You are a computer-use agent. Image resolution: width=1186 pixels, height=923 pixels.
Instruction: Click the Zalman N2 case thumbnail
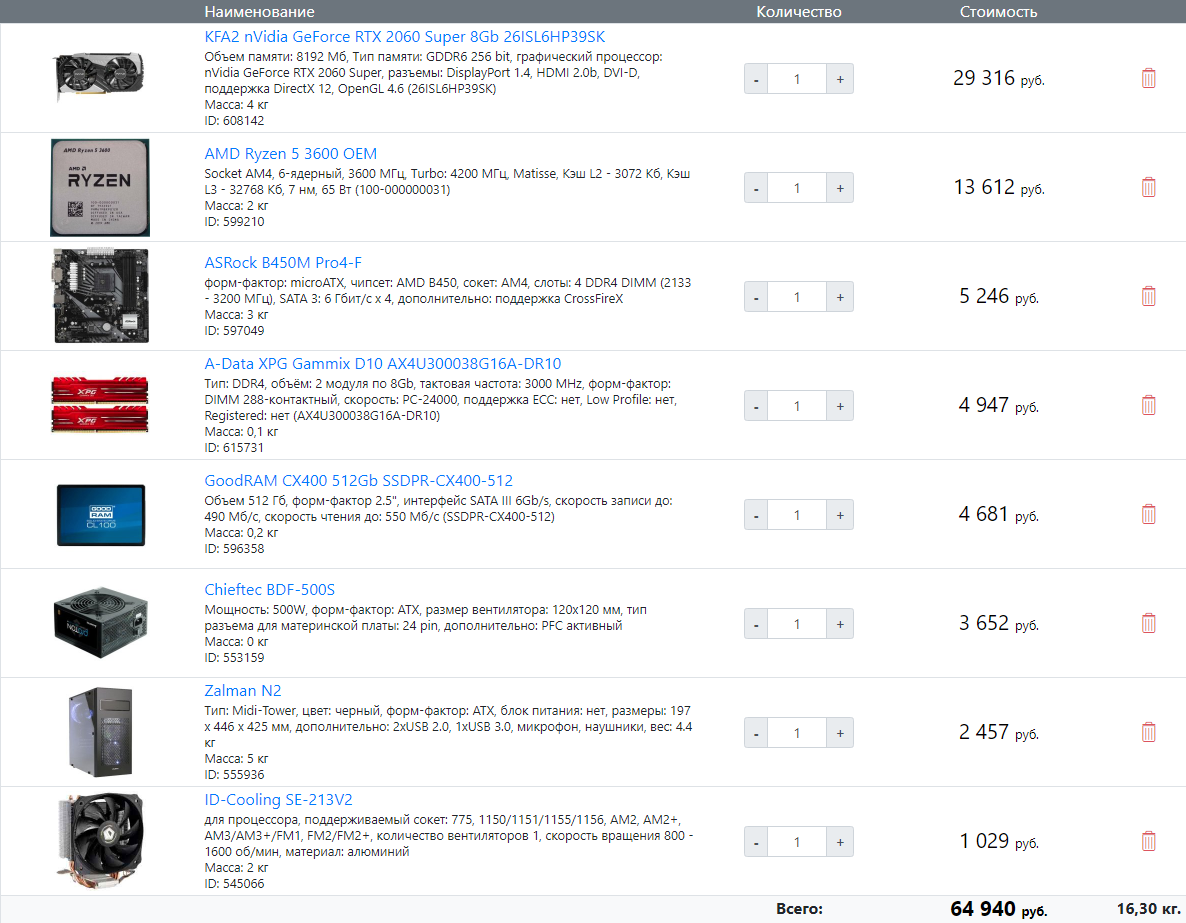tap(101, 732)
